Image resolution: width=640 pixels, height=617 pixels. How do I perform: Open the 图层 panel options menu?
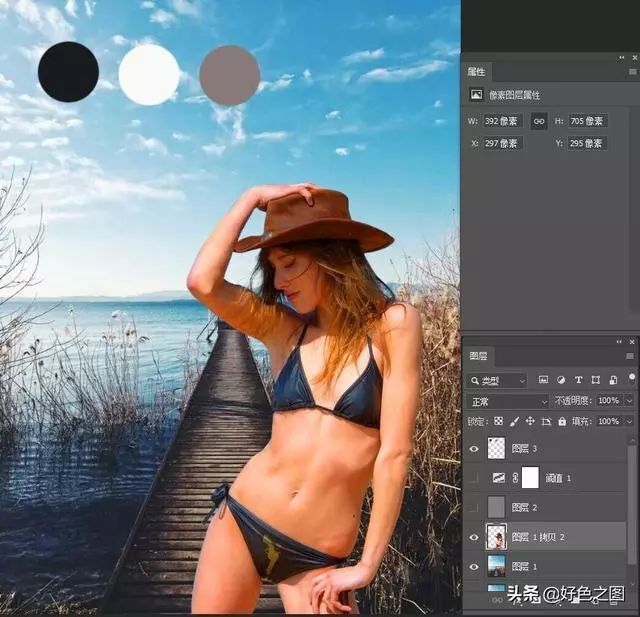pyautogui.click(x=631, y=355)
